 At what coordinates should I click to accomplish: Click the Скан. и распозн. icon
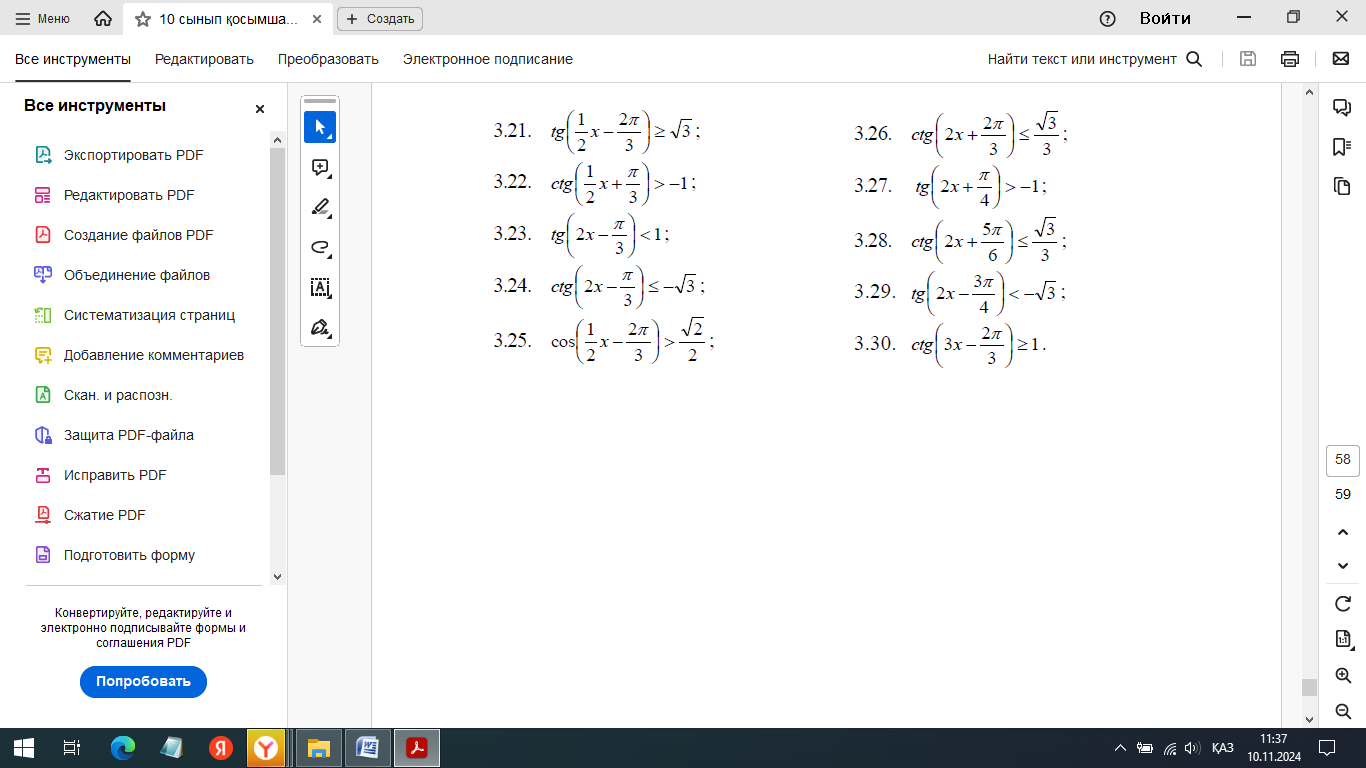point(43,395)
